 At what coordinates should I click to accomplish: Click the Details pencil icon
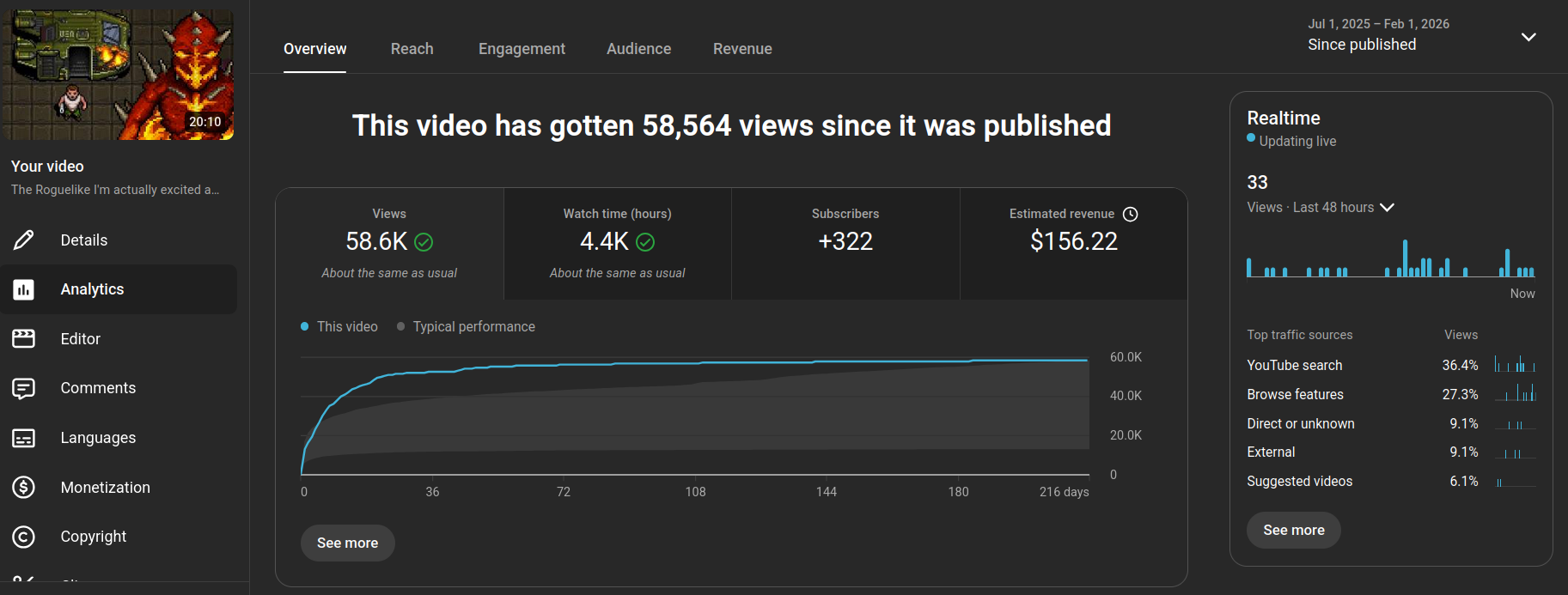[x=24, y=240]
